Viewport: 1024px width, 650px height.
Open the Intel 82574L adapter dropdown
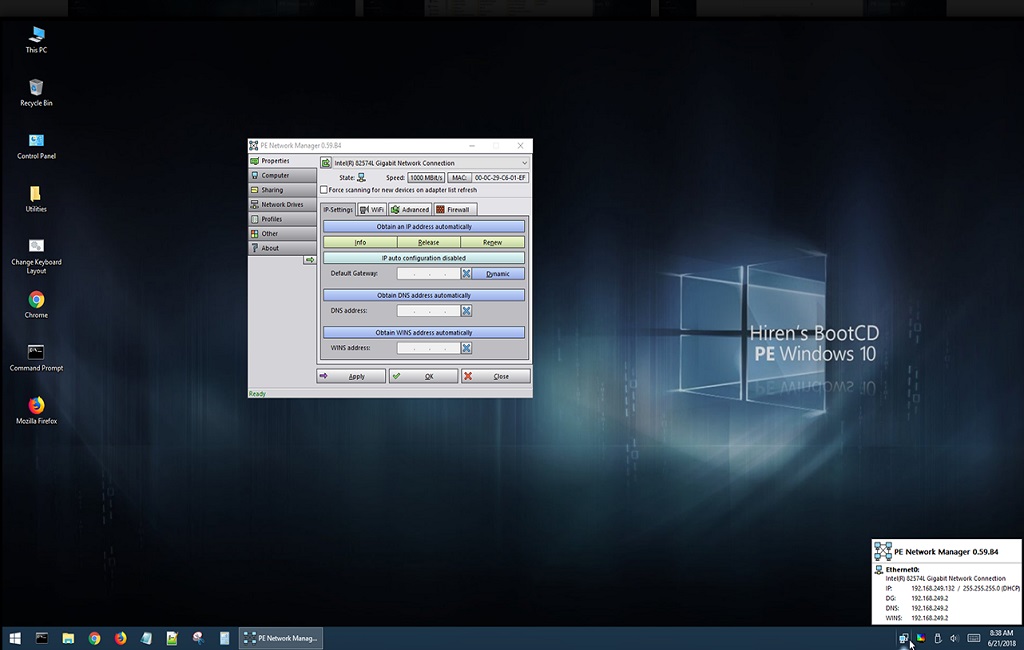click(x=431, y=163)
